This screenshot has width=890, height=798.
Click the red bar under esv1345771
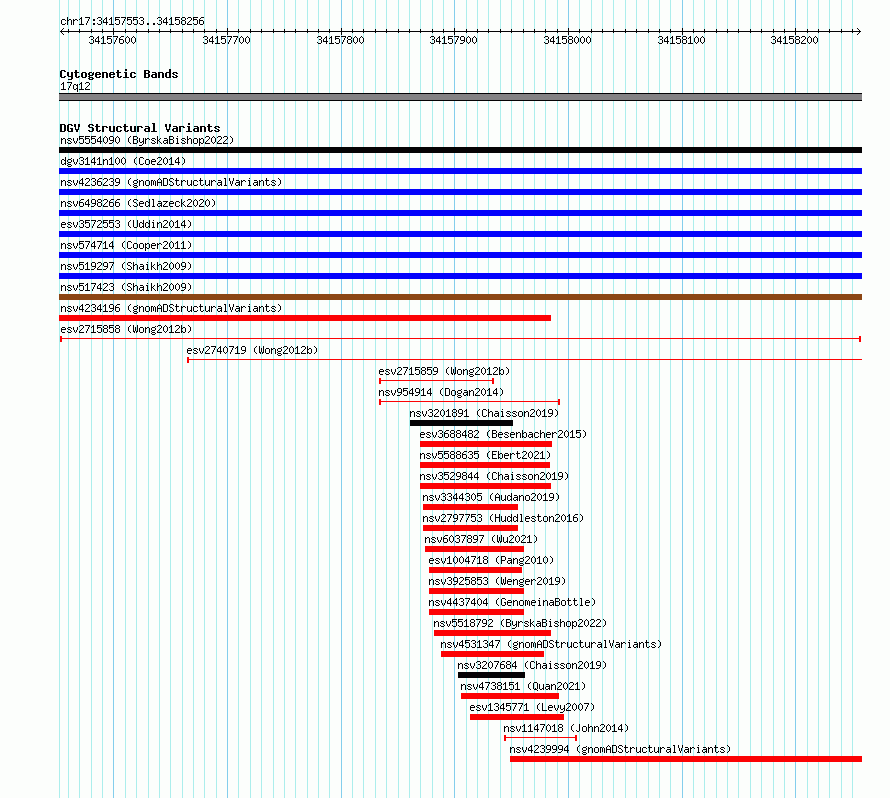click(x=517, y=717)
